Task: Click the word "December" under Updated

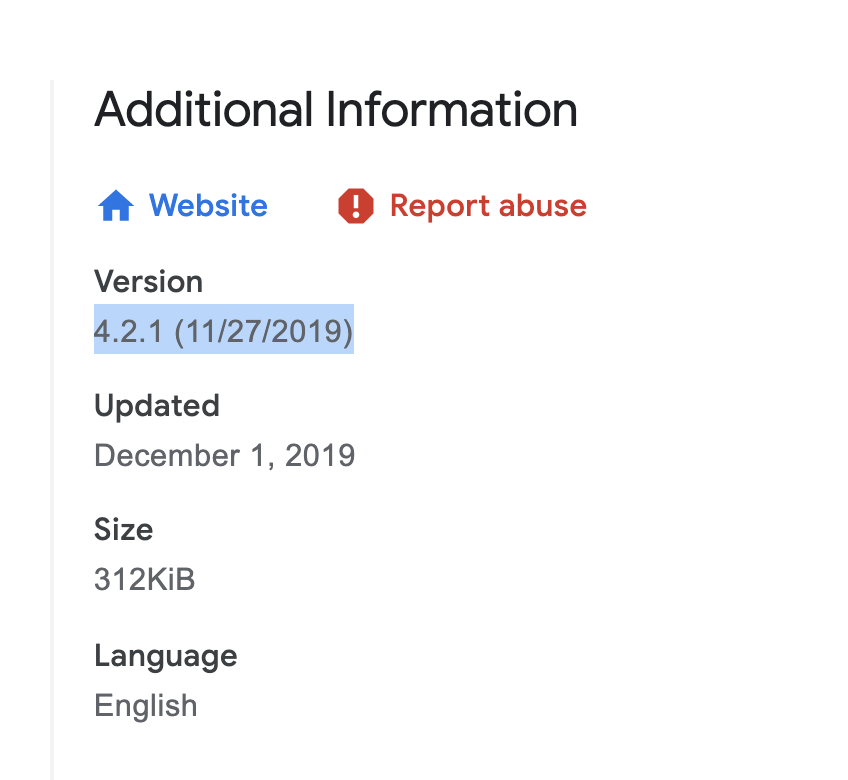Action: click(165, 455)
